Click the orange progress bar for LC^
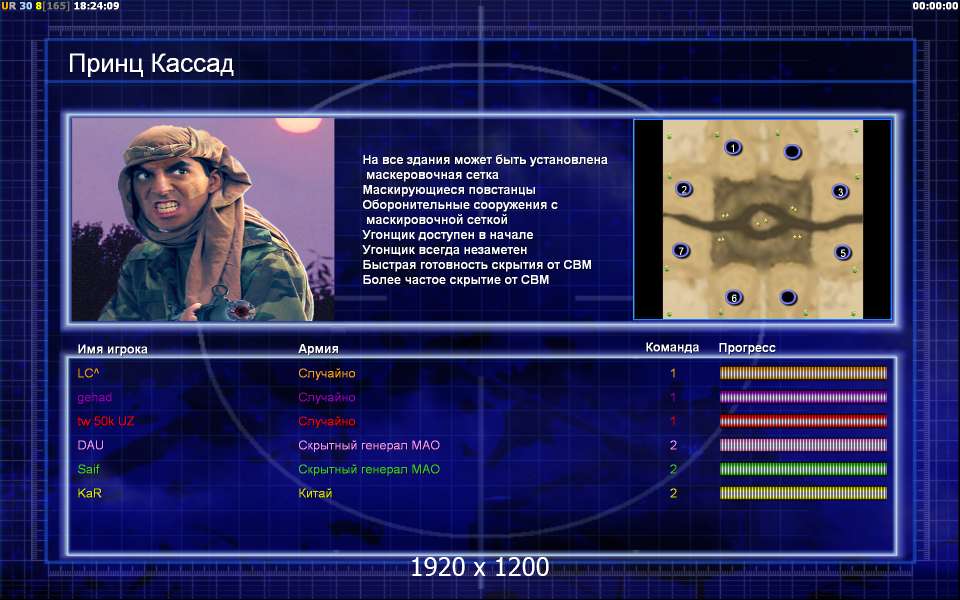 [803, 373]
